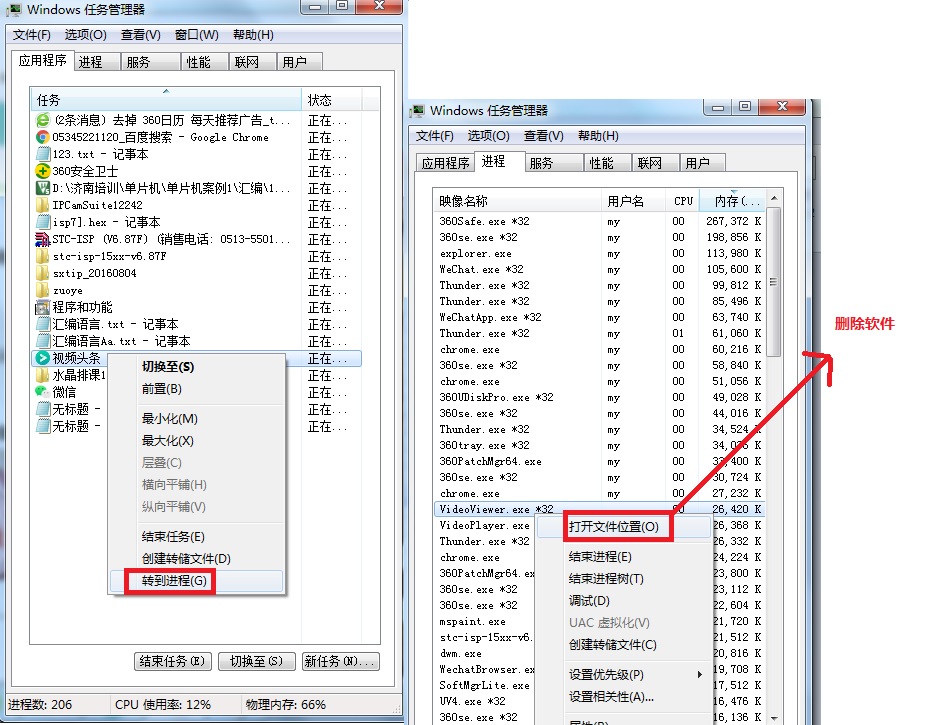Choose 设置相关性(A)... in the process menu
This screenshot has height=725, width=947.
coord(624,697)
